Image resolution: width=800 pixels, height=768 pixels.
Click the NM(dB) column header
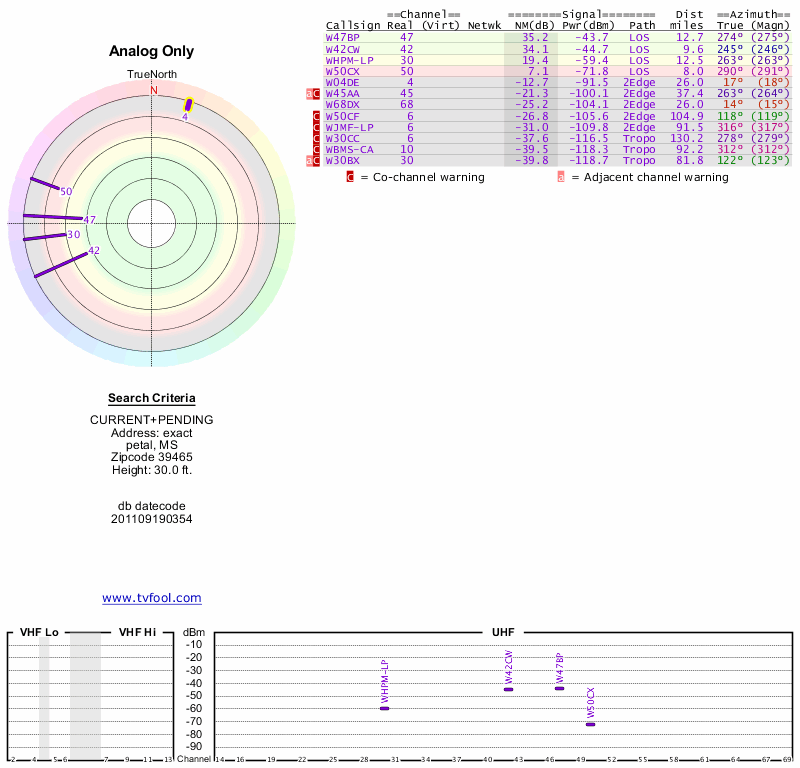tap(534, 25)
